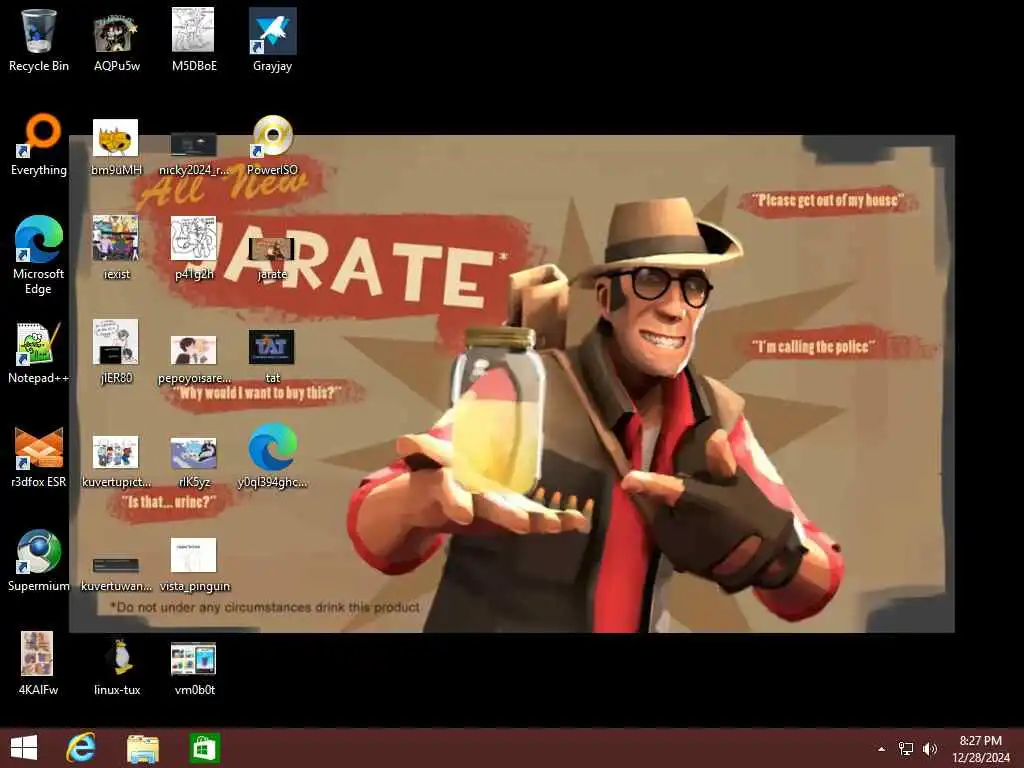Launch Internet Explorer from the taskbar
The height and width of the screenshot is (768, 1024).
[81, 748]
